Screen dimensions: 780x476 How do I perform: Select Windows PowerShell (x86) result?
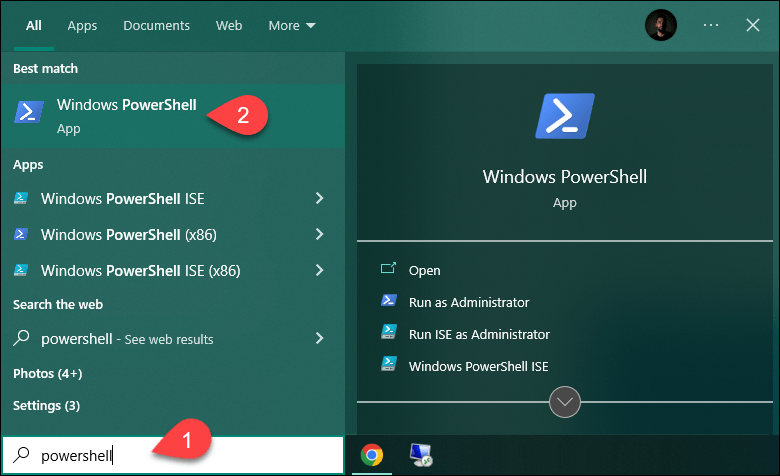click(x=173, y=234)
